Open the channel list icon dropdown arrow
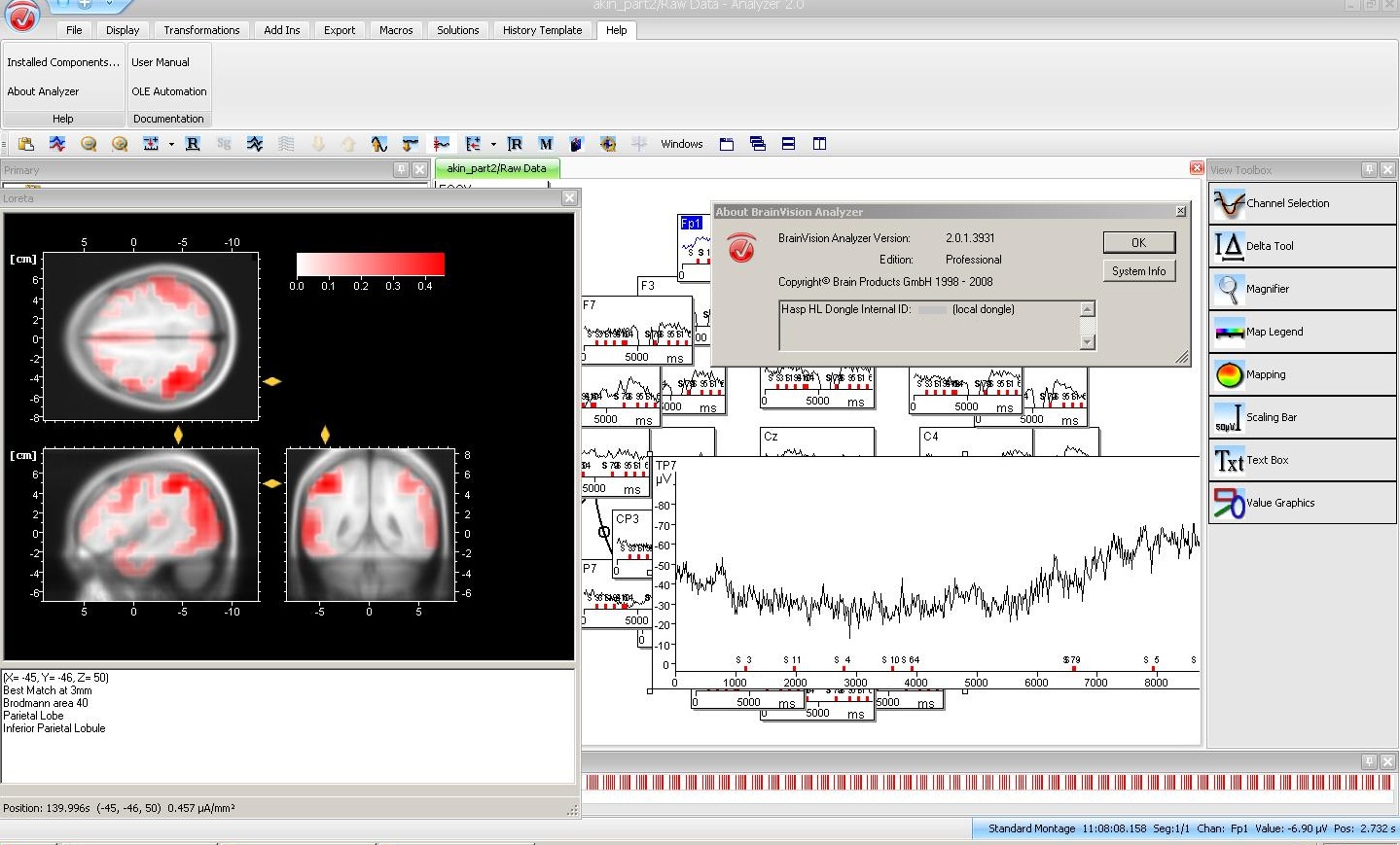1400x845 pixels. tap(493, 144)
